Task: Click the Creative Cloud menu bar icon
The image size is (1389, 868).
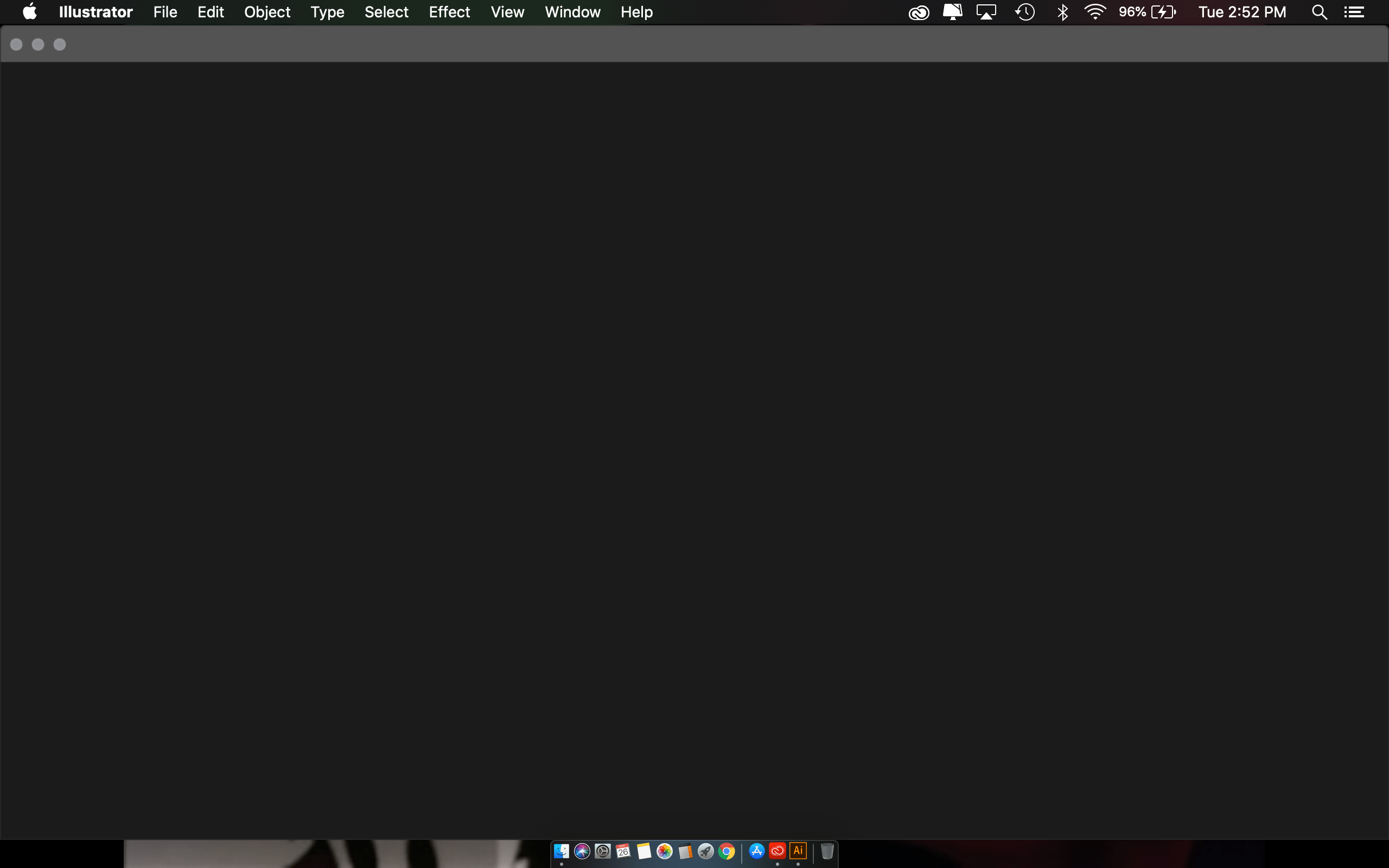Action: pos(919,11)
